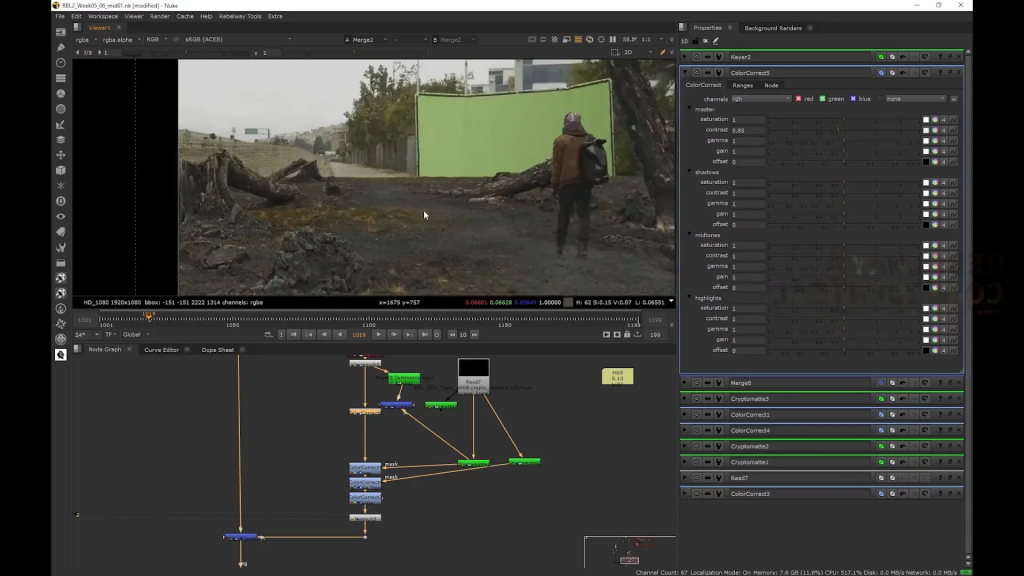Jump to the last frame
Screen dimensions: 1024x576
(424, 334)
